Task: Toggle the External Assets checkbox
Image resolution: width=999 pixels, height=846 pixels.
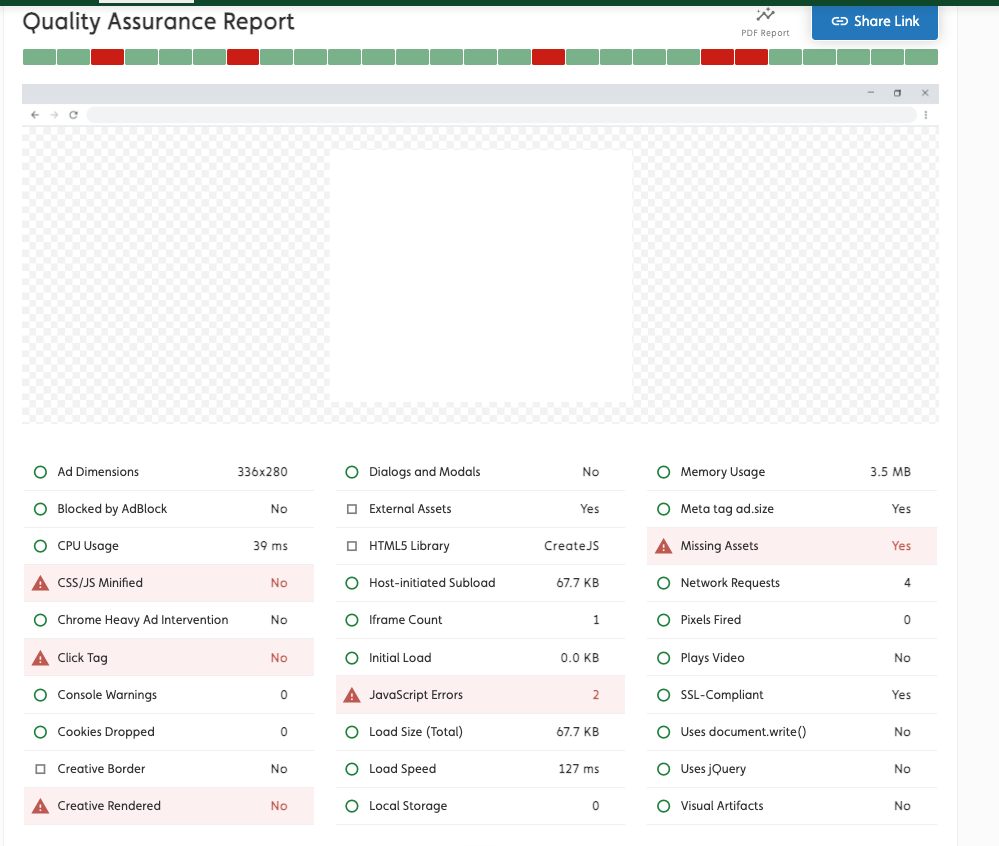Action: tap(351, 508)
